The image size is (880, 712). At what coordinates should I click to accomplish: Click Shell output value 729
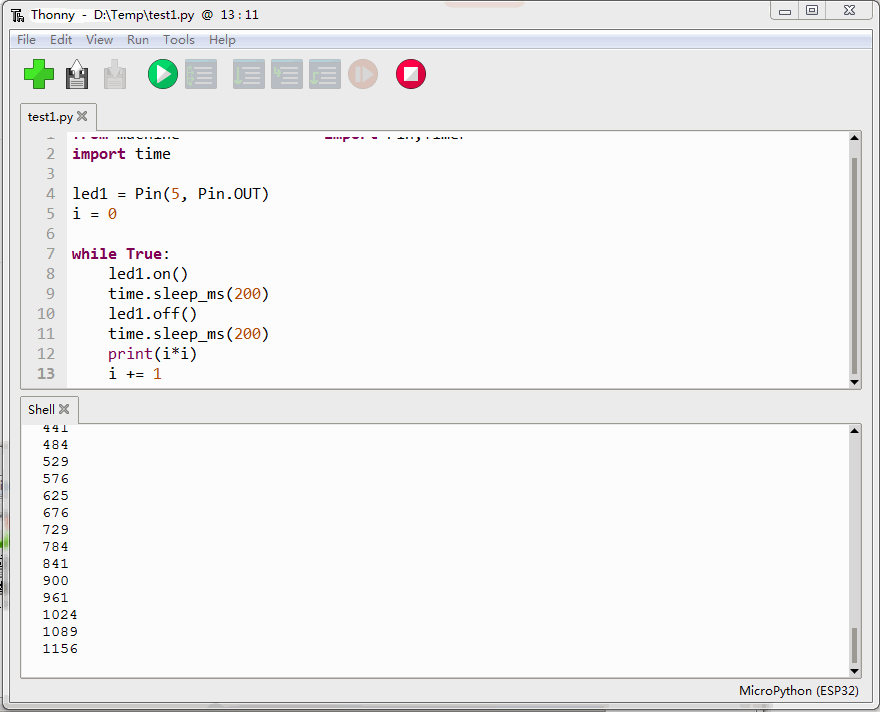coord(56,530)
